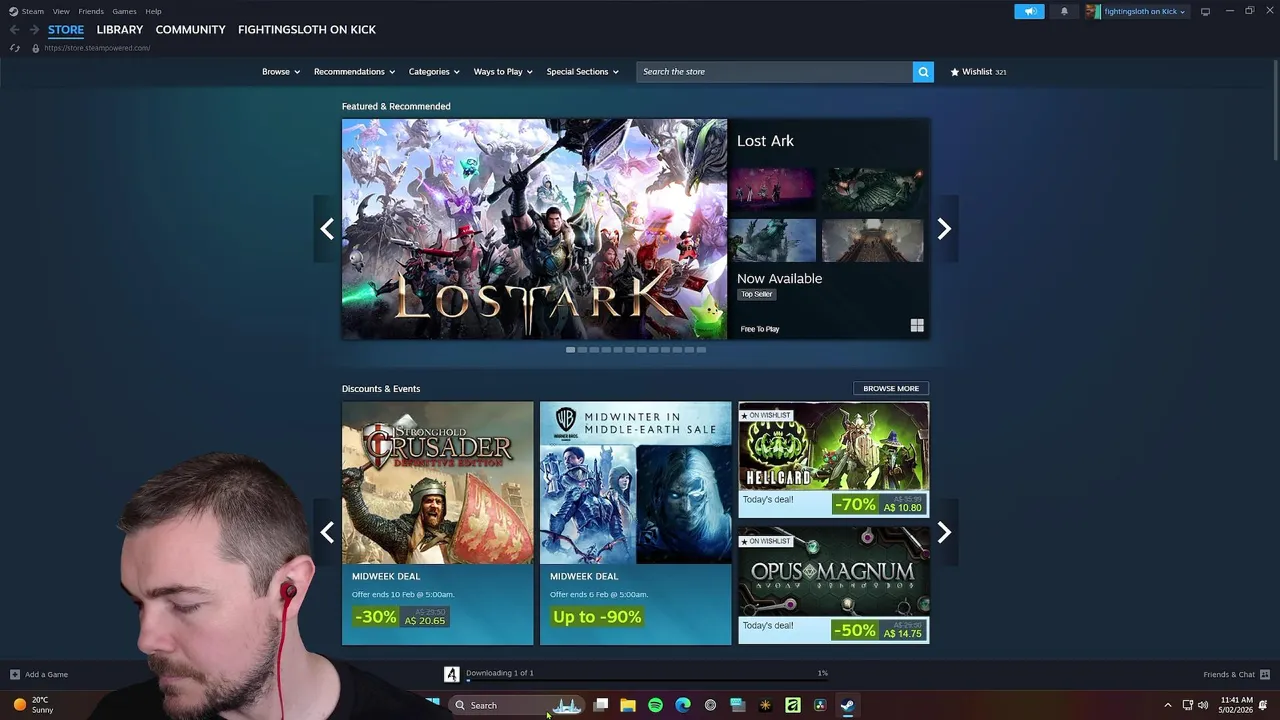Open the Wishlist link
Viewport: 1280px width, 720px height.
click(978, 71)
